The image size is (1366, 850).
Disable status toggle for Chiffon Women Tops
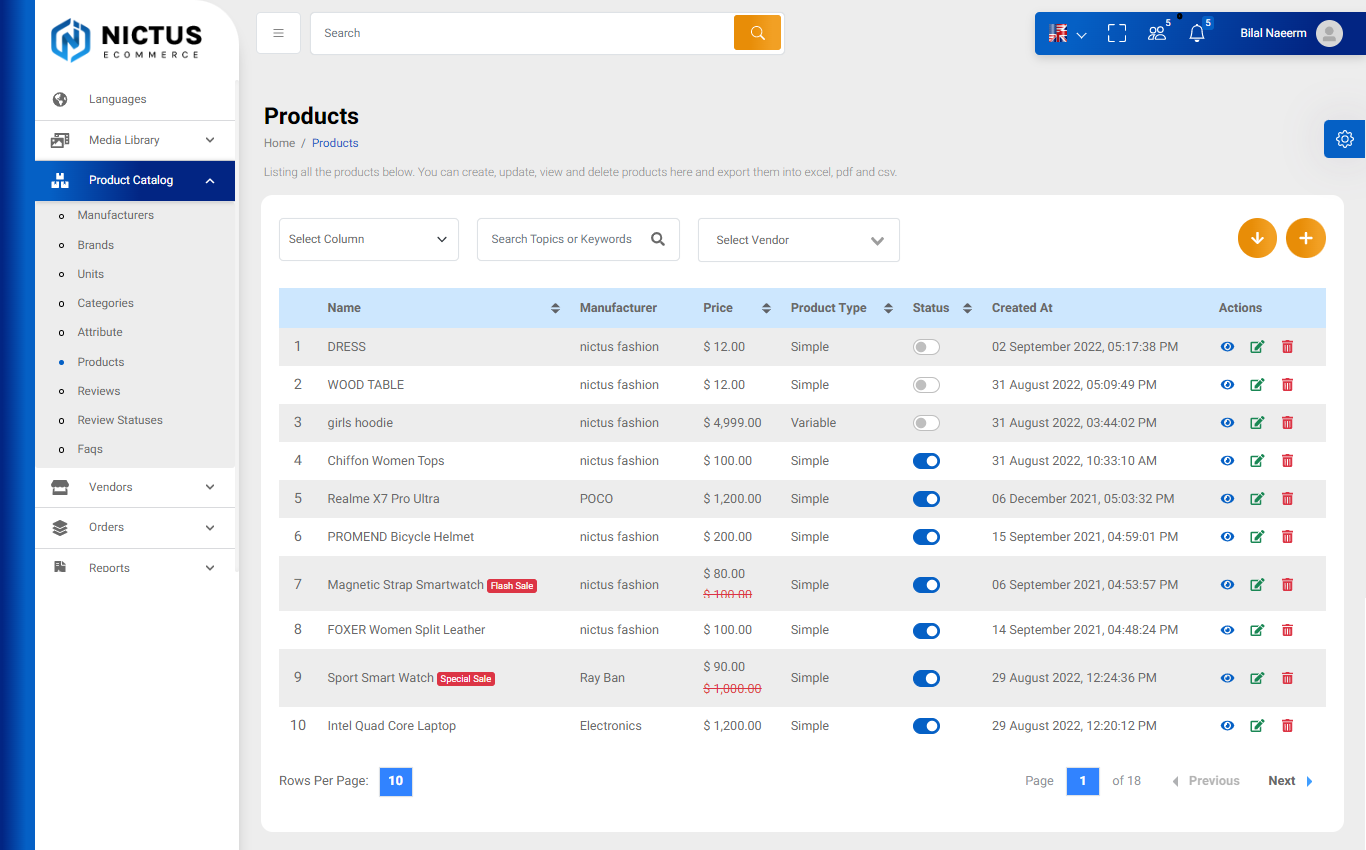[x=926, y=461]
